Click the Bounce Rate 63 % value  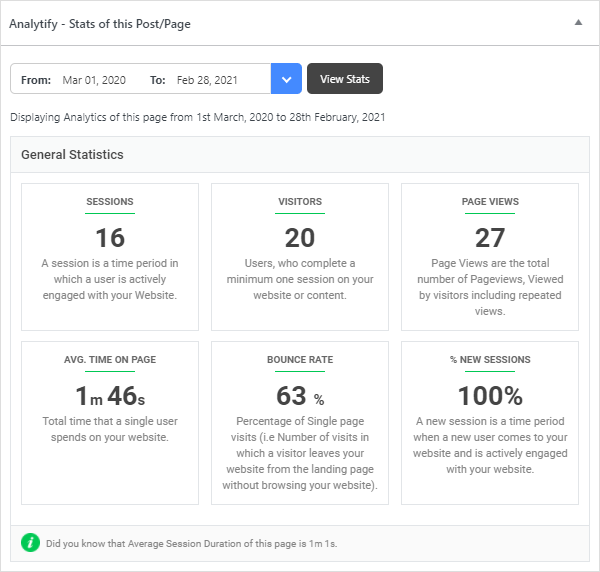(300, 396)
